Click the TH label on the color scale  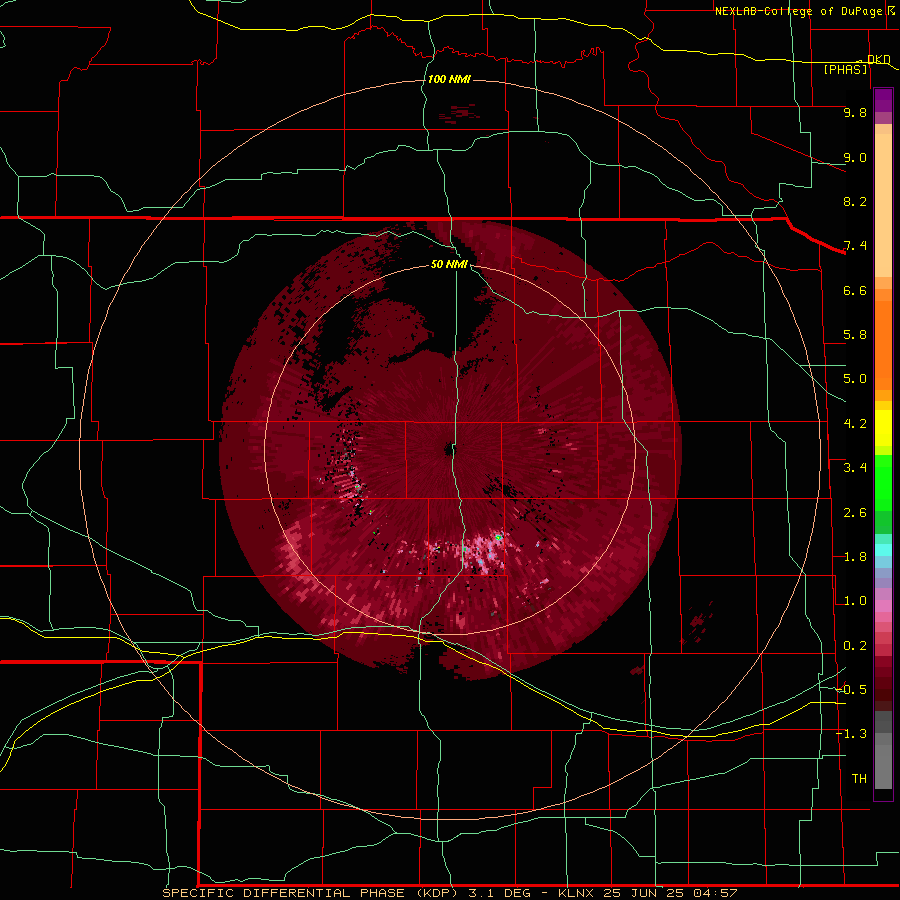pyautogui.click(x=859, y=779)
